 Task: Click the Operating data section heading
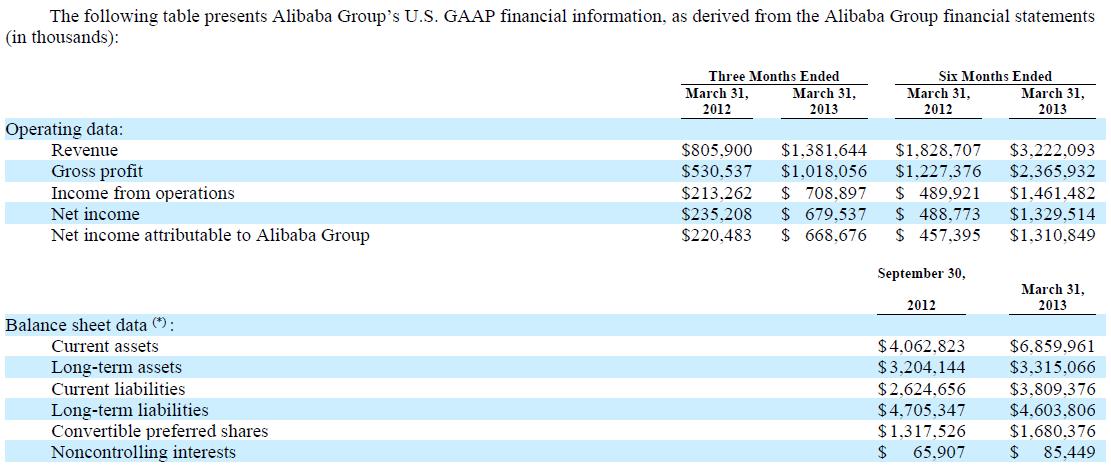tap(65, 129)
